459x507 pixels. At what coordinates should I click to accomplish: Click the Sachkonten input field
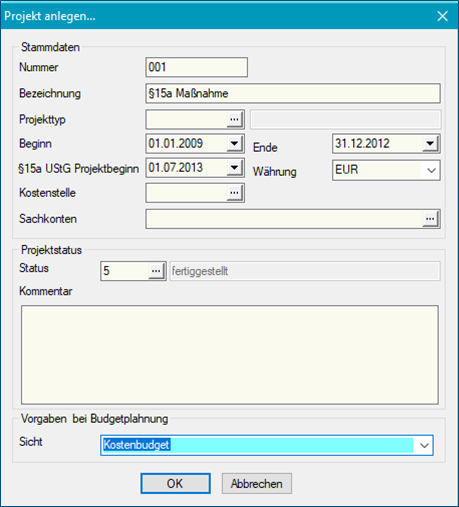coord(284,219)
